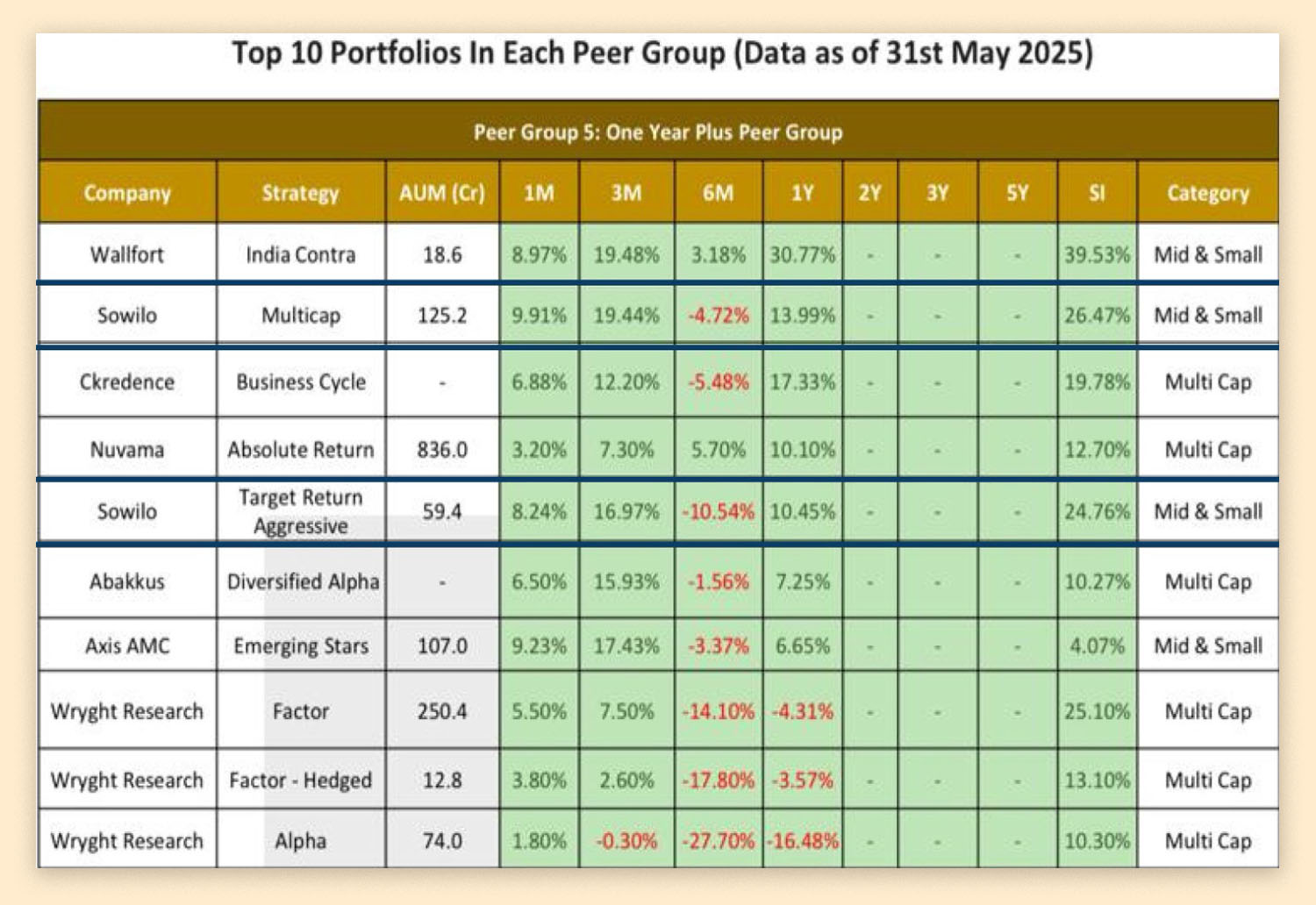Screen dimensions: 1316x905
Task: Select the Ckredence company cell
Action: coord(127,382)
